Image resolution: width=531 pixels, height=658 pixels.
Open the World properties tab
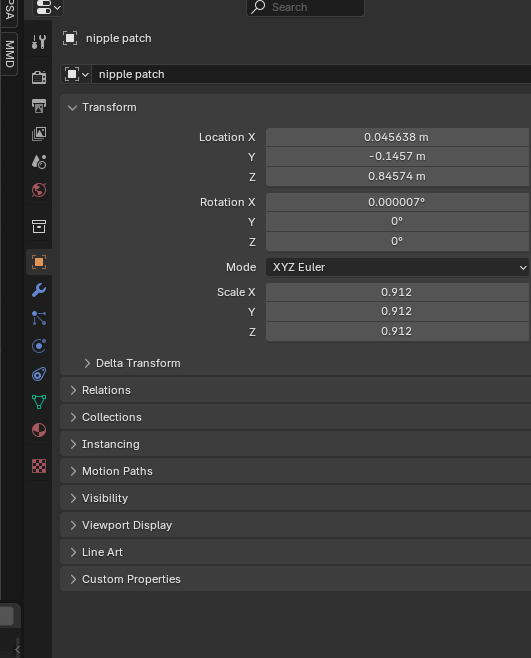click(39, 190)
